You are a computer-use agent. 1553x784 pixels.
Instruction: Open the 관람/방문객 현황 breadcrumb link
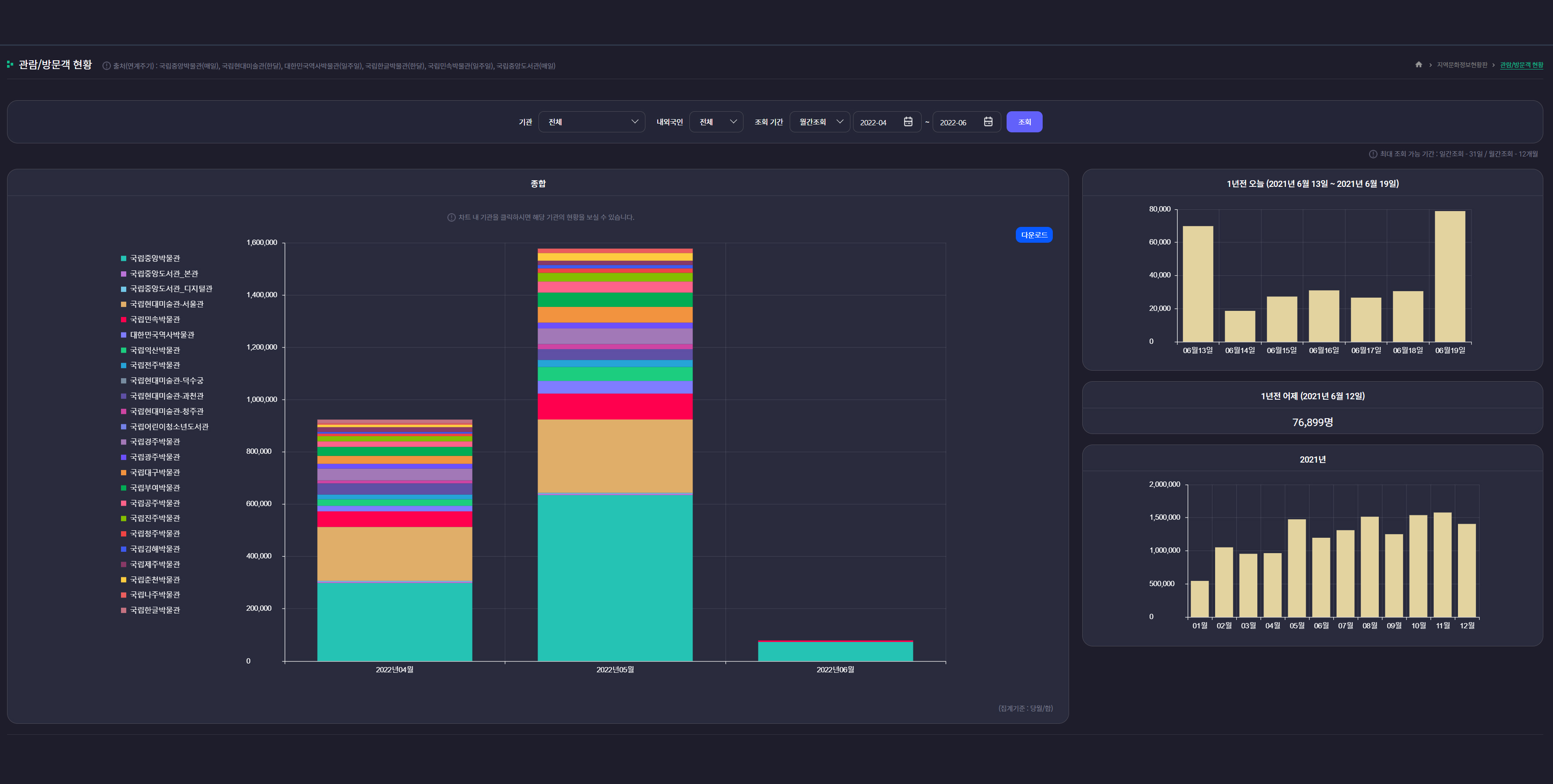tap(1522, 65)
